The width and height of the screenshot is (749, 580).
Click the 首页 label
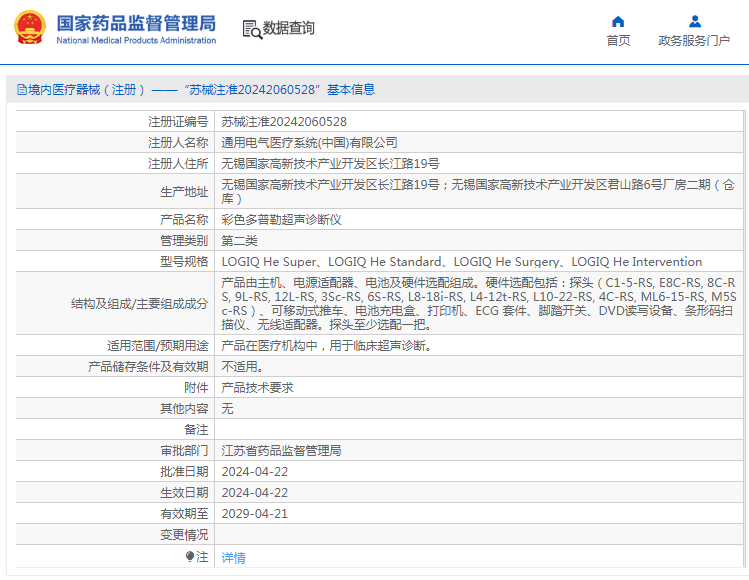(618, 41)
